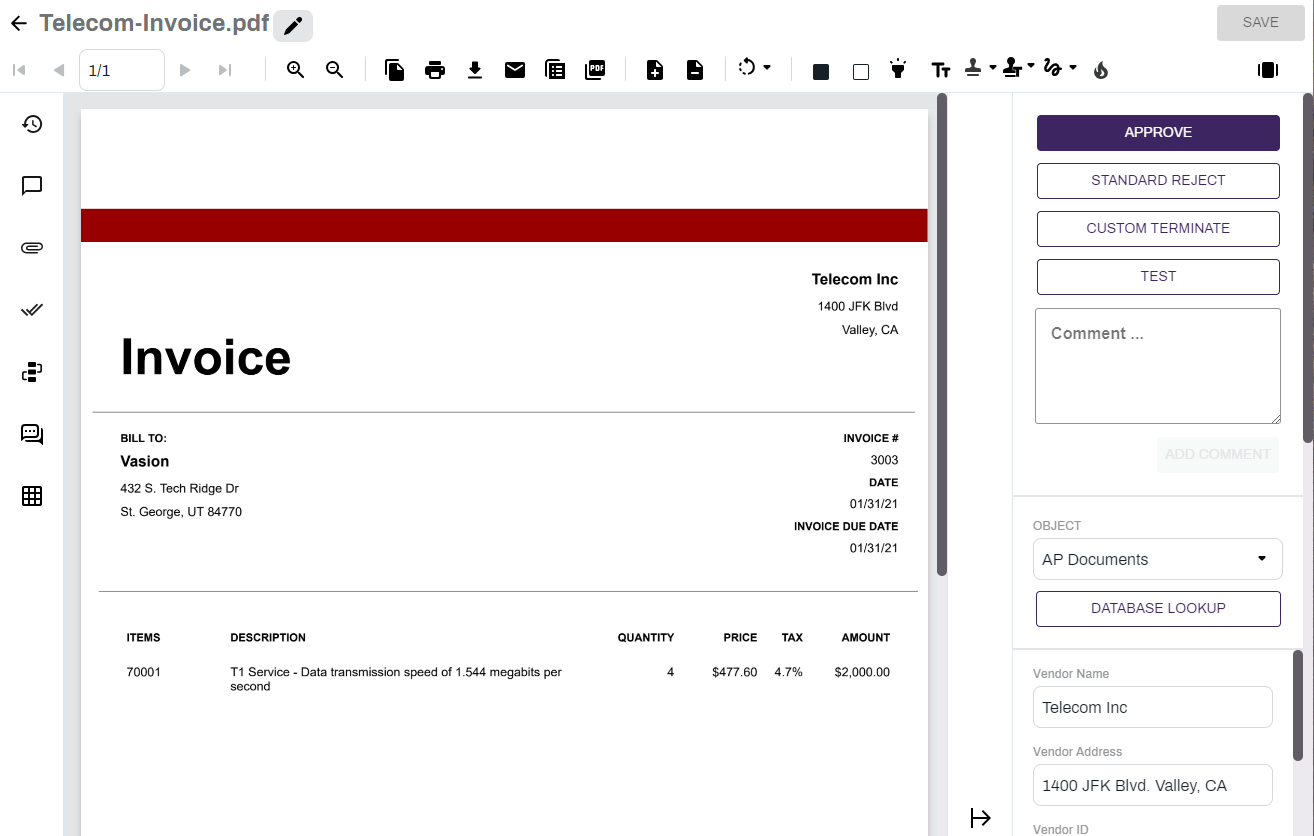Image resolution: width=1314 pixels, height=836 pixels.
Task: Collapse the right panel with arrow icon
Action: tap(980, 818)
